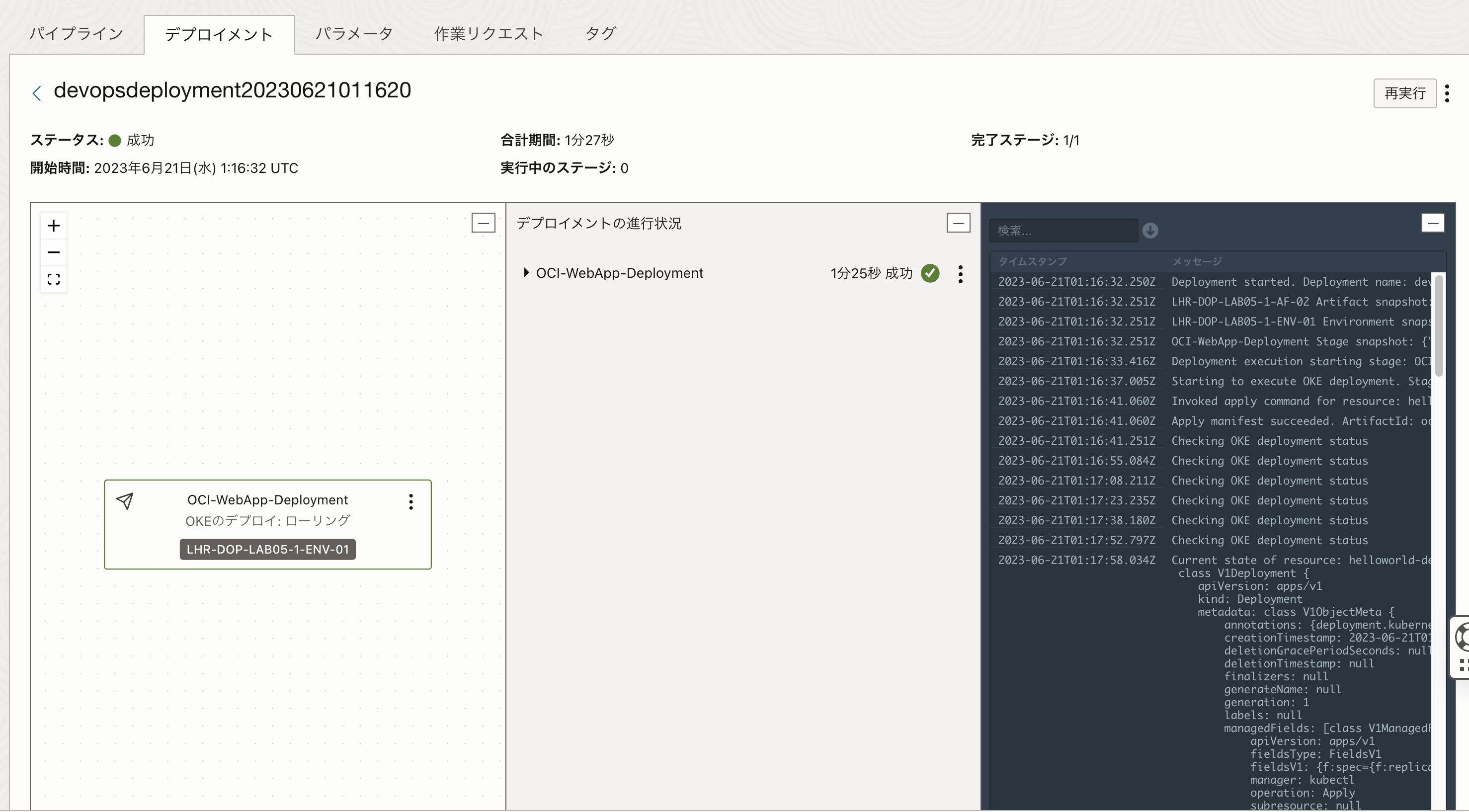
Task: Download the deployment logs
Action: tap(1150, 231)
